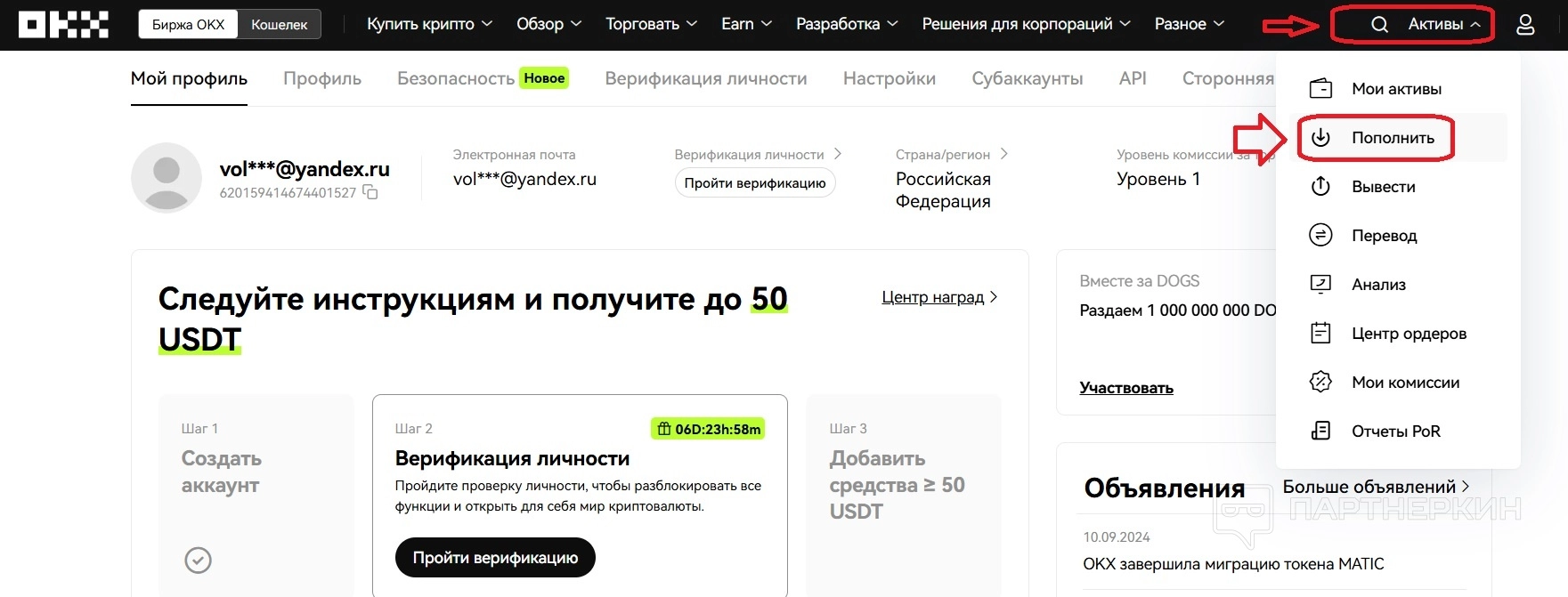Select Мои комиссии menu item
1568x597 pixels.
pyautogui.click(x=1398, y=383)
